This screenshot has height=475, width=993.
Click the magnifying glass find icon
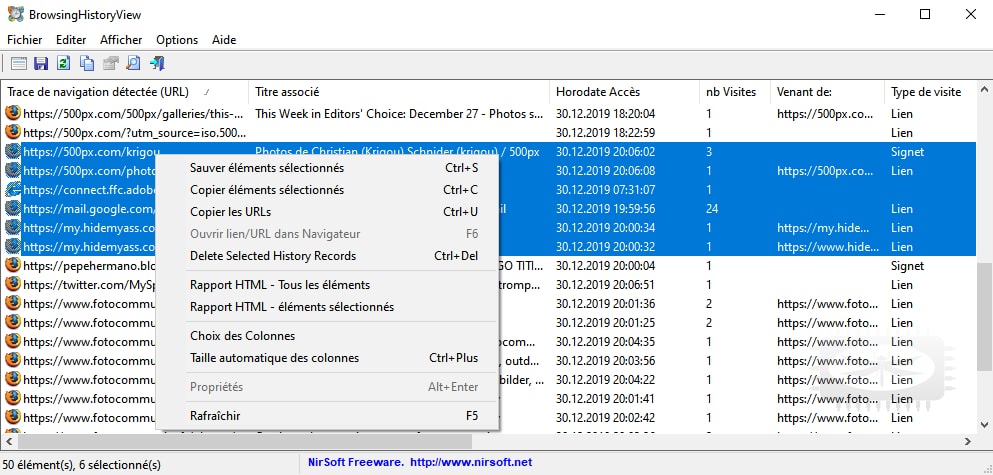coord(133,63)
